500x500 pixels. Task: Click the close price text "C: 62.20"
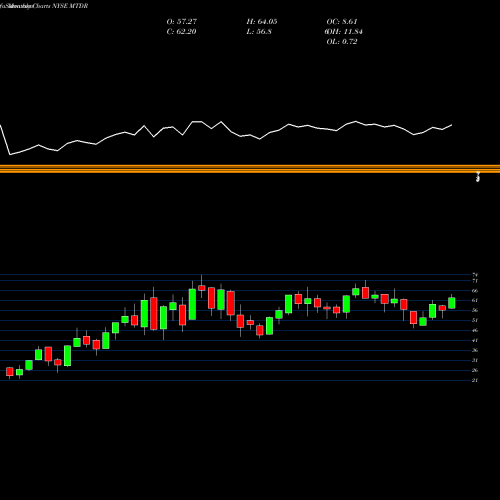(x=181, y=32)
